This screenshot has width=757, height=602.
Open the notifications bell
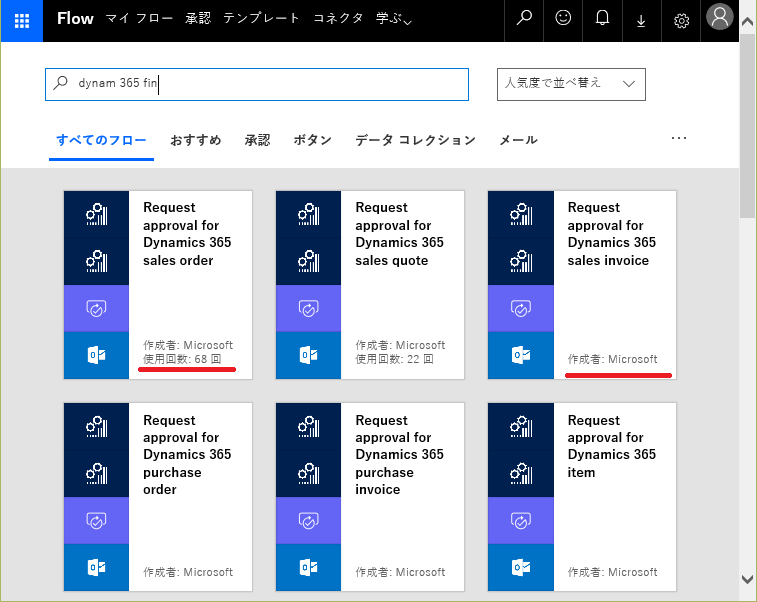click(x=602, y=18)
